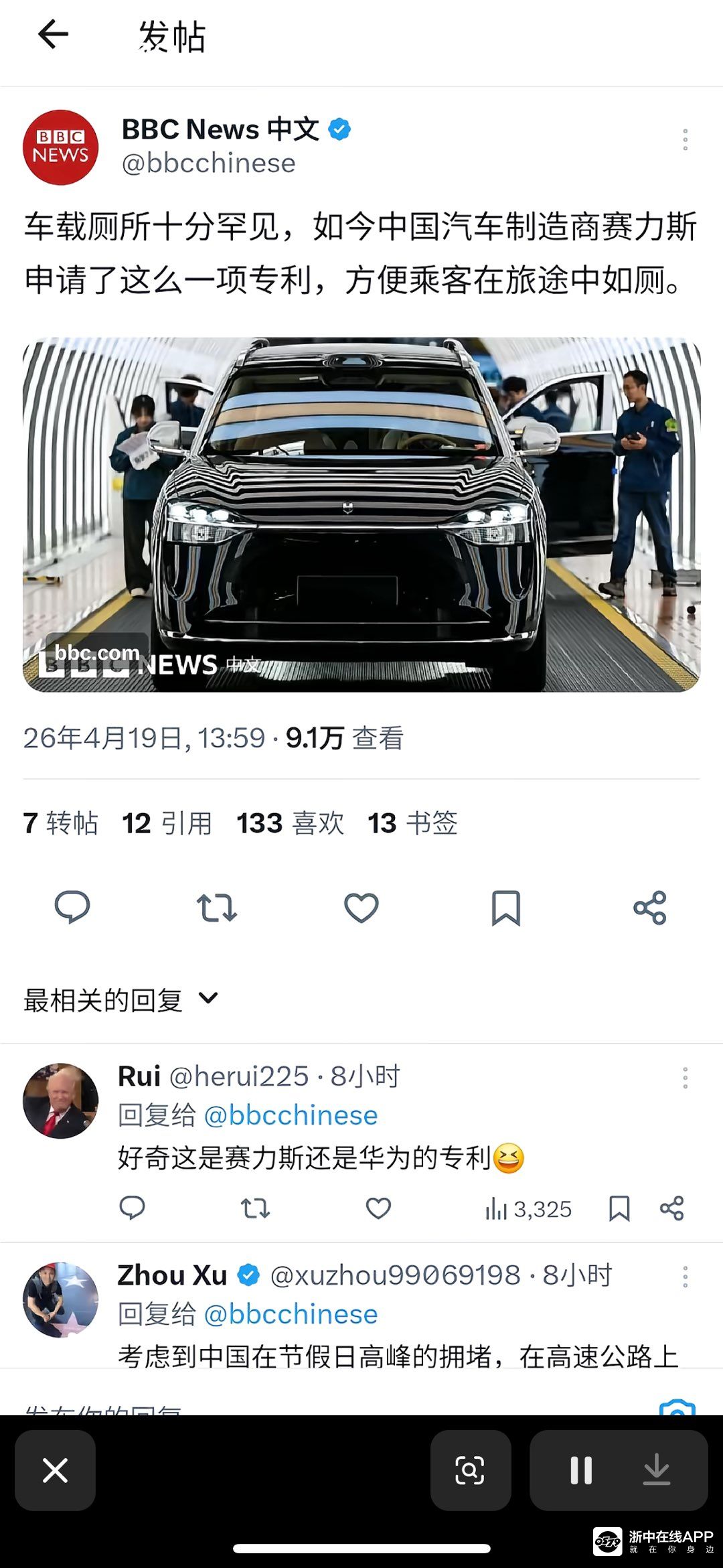The width and height of the screenshot is (723, 1568).
Task: View the 133 喜欢 likes list
Action: click(290, 823)
